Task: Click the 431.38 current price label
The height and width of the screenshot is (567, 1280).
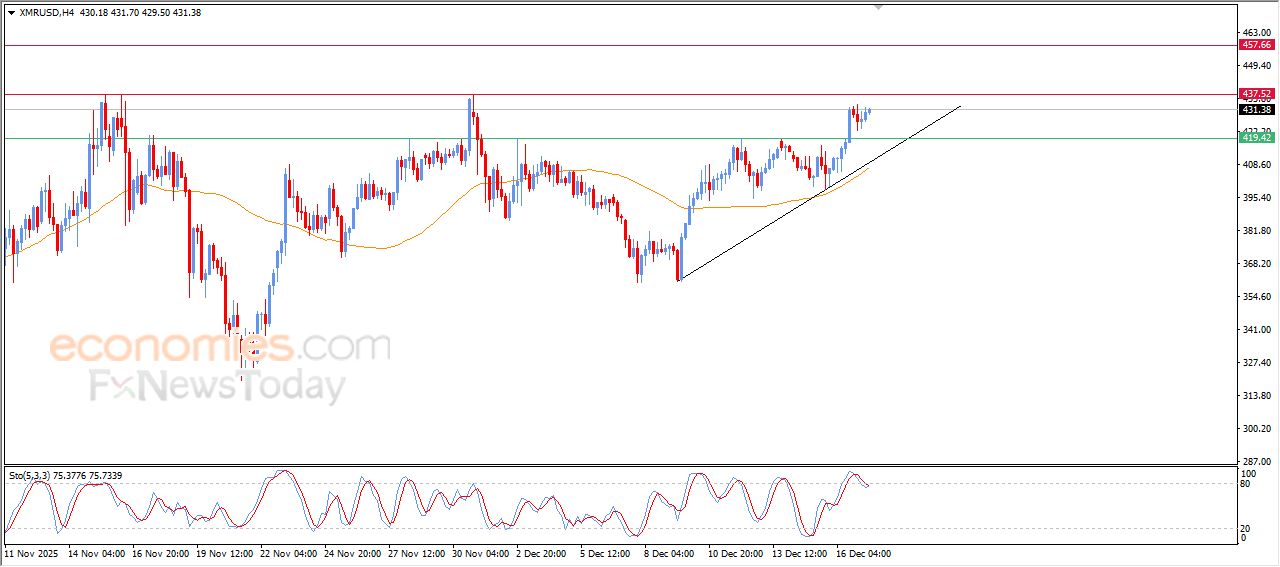Action: tap(1255, 110)
